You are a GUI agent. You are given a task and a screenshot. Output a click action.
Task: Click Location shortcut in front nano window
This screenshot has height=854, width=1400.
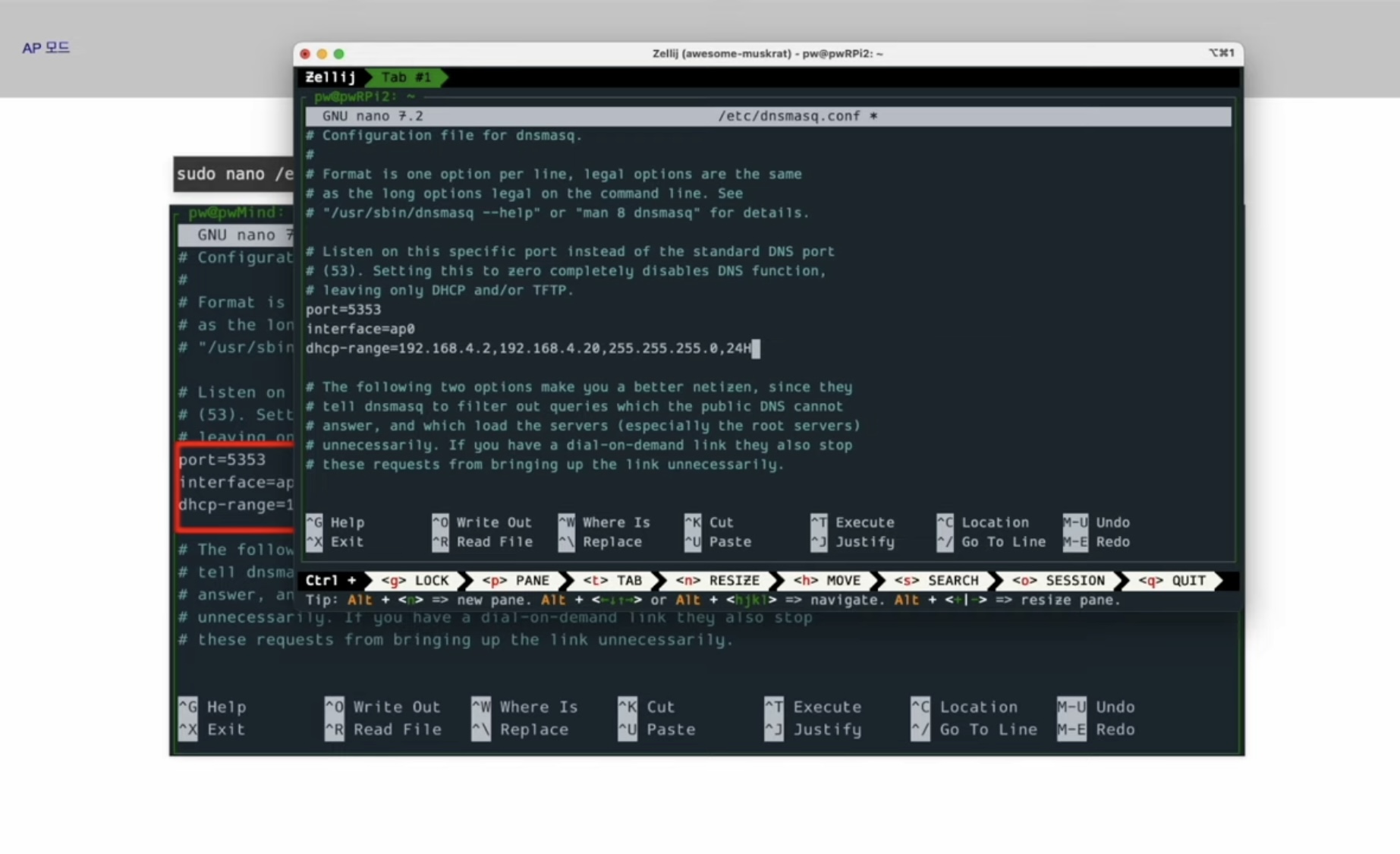point(983,522)
